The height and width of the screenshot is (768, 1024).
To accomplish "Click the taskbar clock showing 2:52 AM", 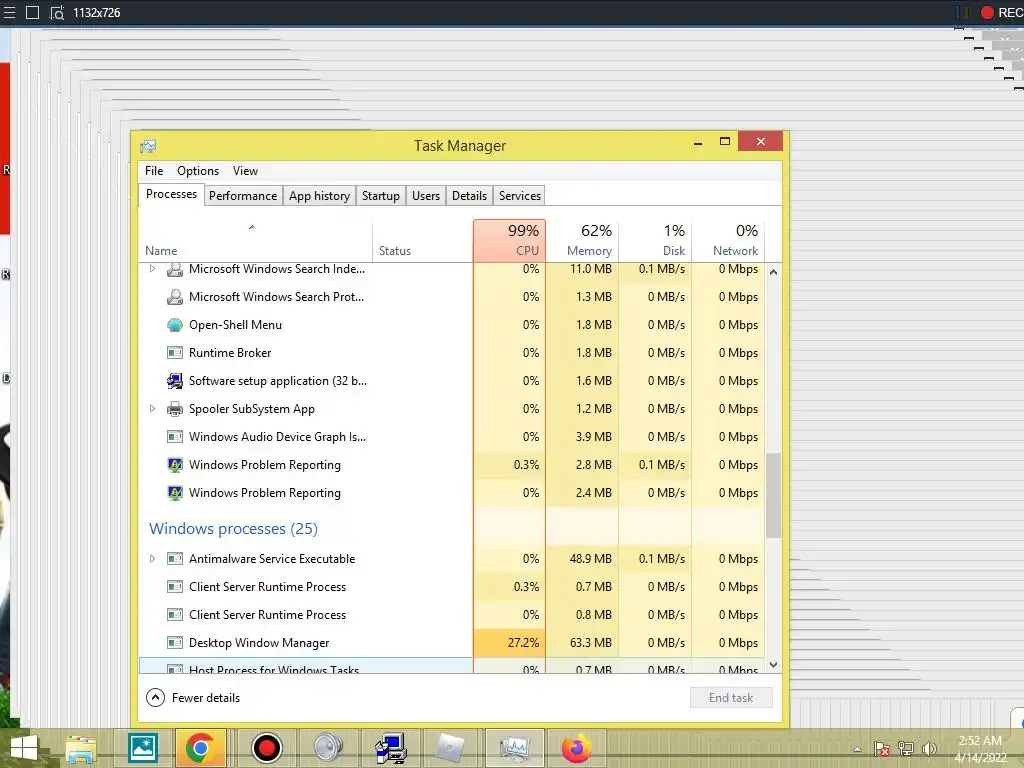I will [x=980, y=749].
